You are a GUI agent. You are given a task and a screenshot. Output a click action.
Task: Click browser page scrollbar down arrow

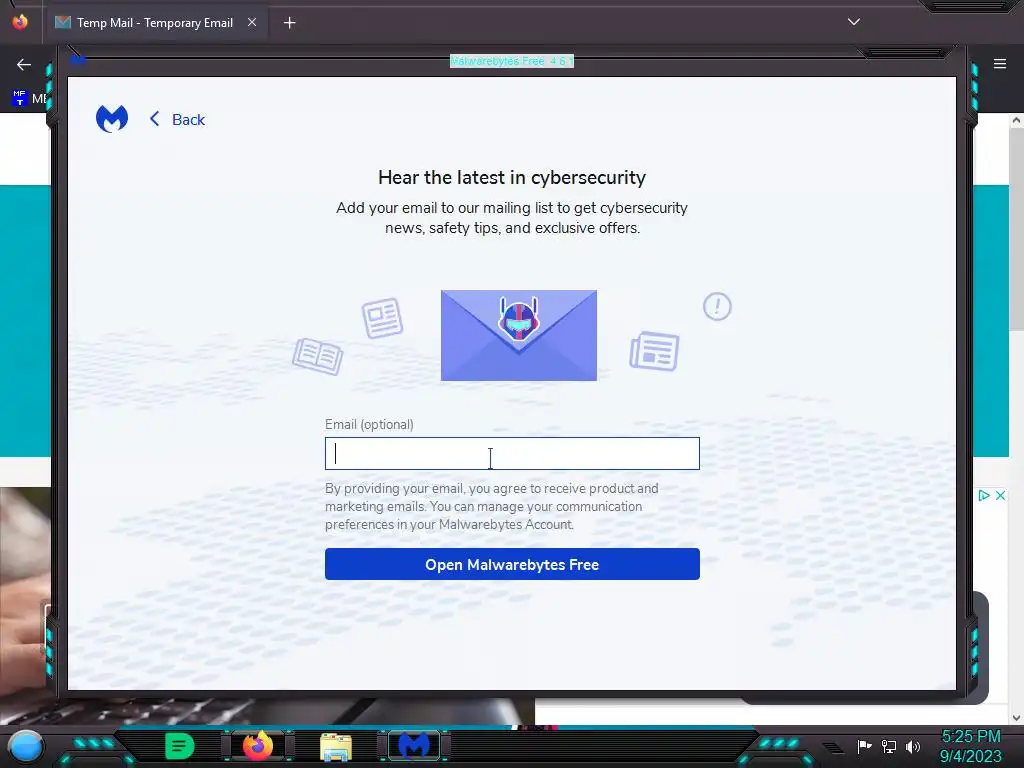click(x=1016, y=718)
